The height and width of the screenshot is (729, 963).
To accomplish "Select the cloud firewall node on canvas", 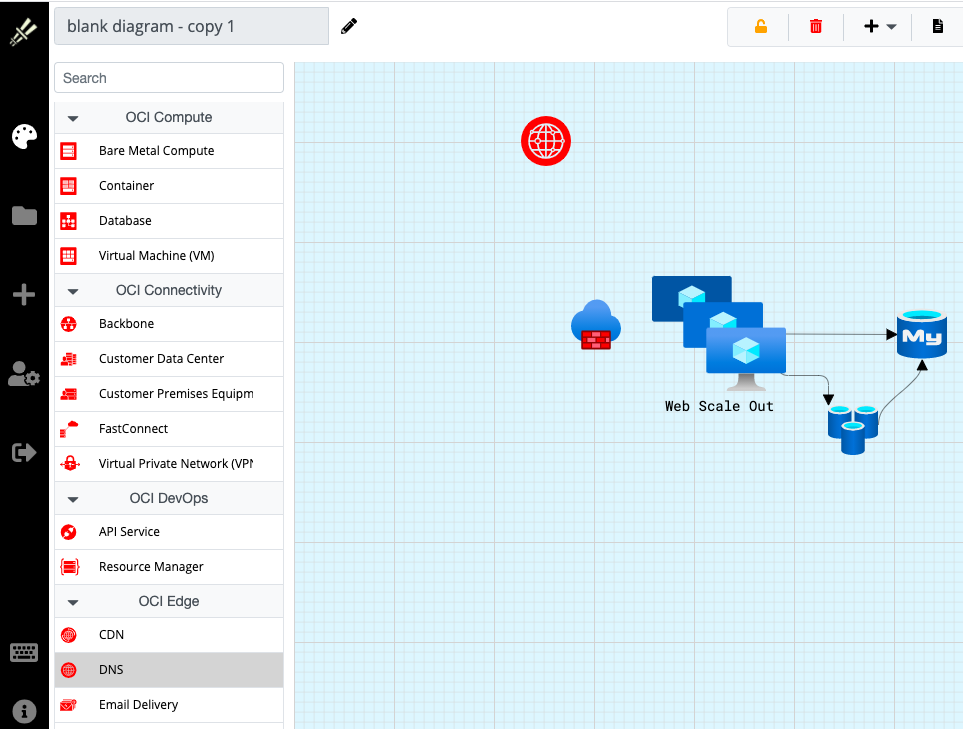I will [596, 325].
